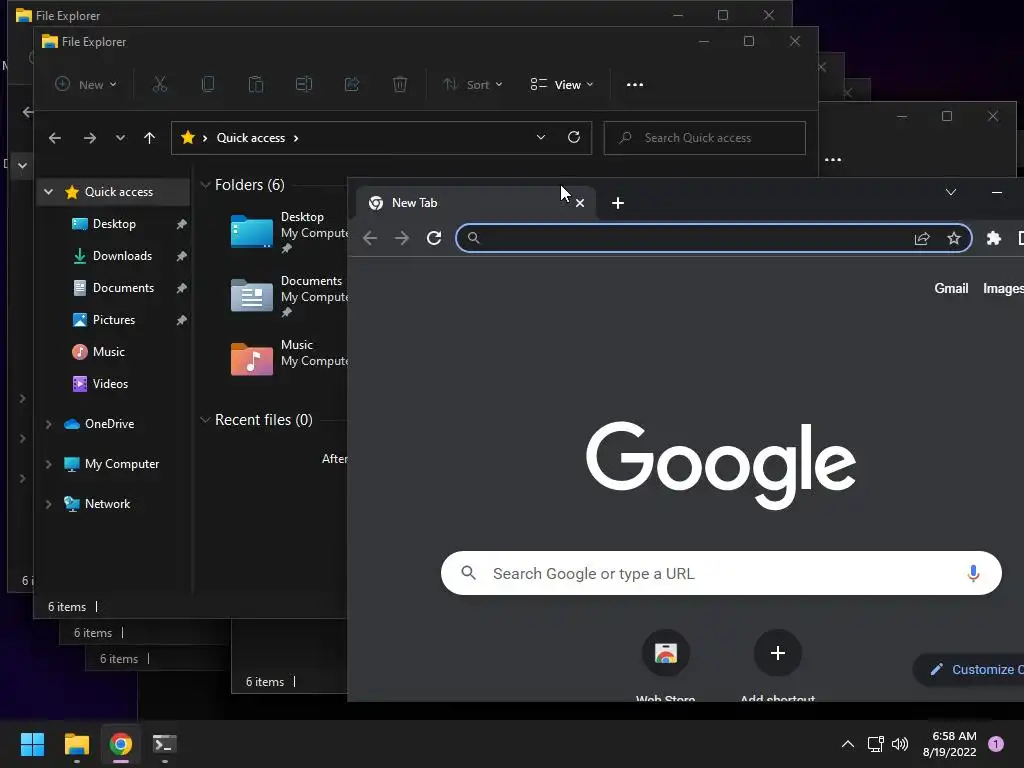This screenshot has height=768, width=1024.
Task: Unpin Desktop using its pin icon in sidebar
Action: coord(182,224)
